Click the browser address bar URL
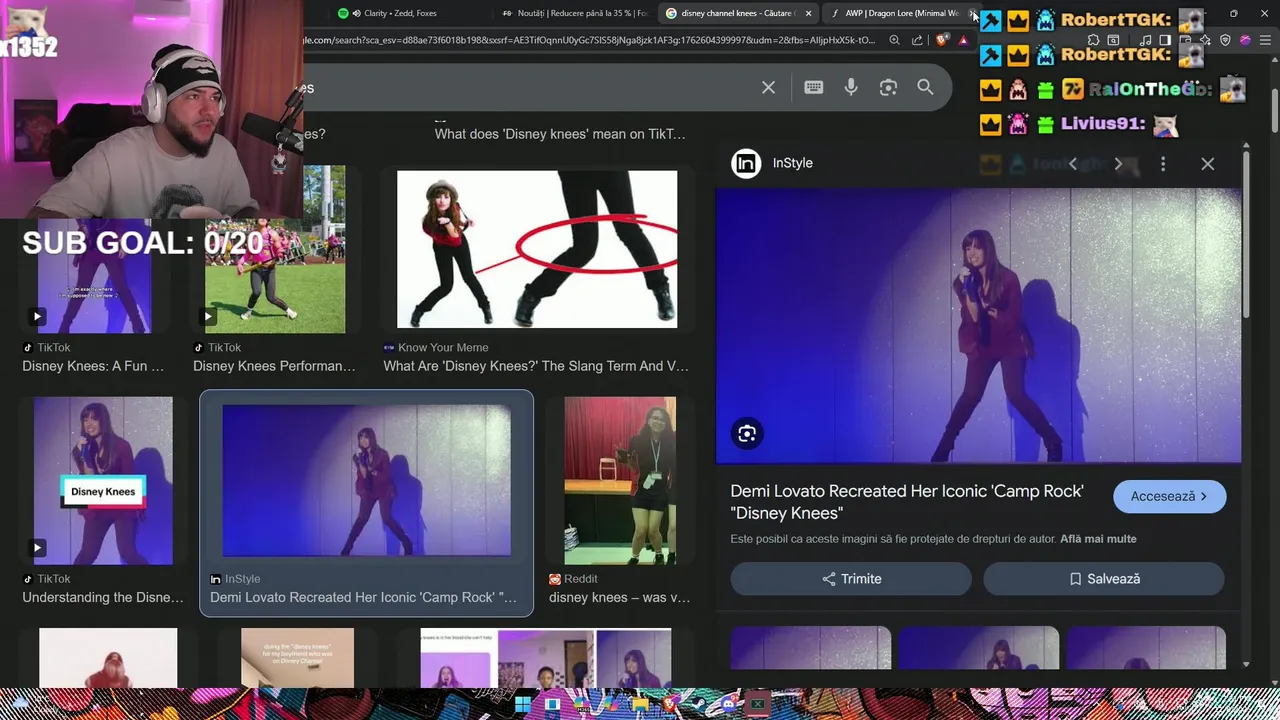Image resolution: width=1280 pixels, height=720 pixels. click(588, 40)
